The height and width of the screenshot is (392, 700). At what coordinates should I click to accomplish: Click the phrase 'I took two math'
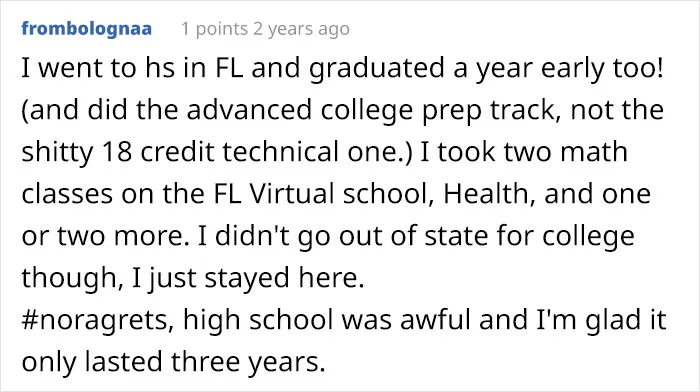click(x=524, y=152)
